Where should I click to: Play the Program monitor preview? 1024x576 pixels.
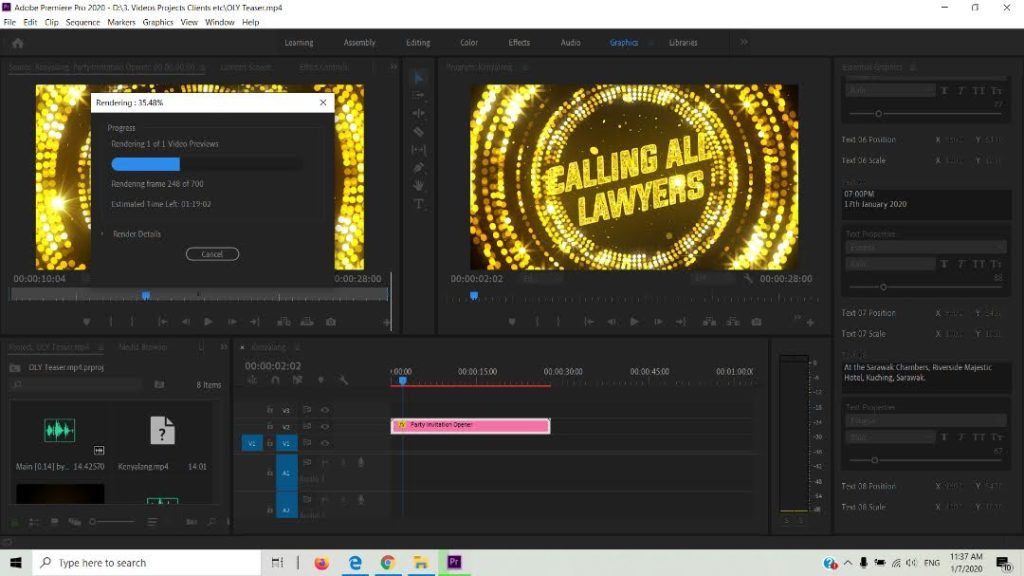[x=634, y=322]
